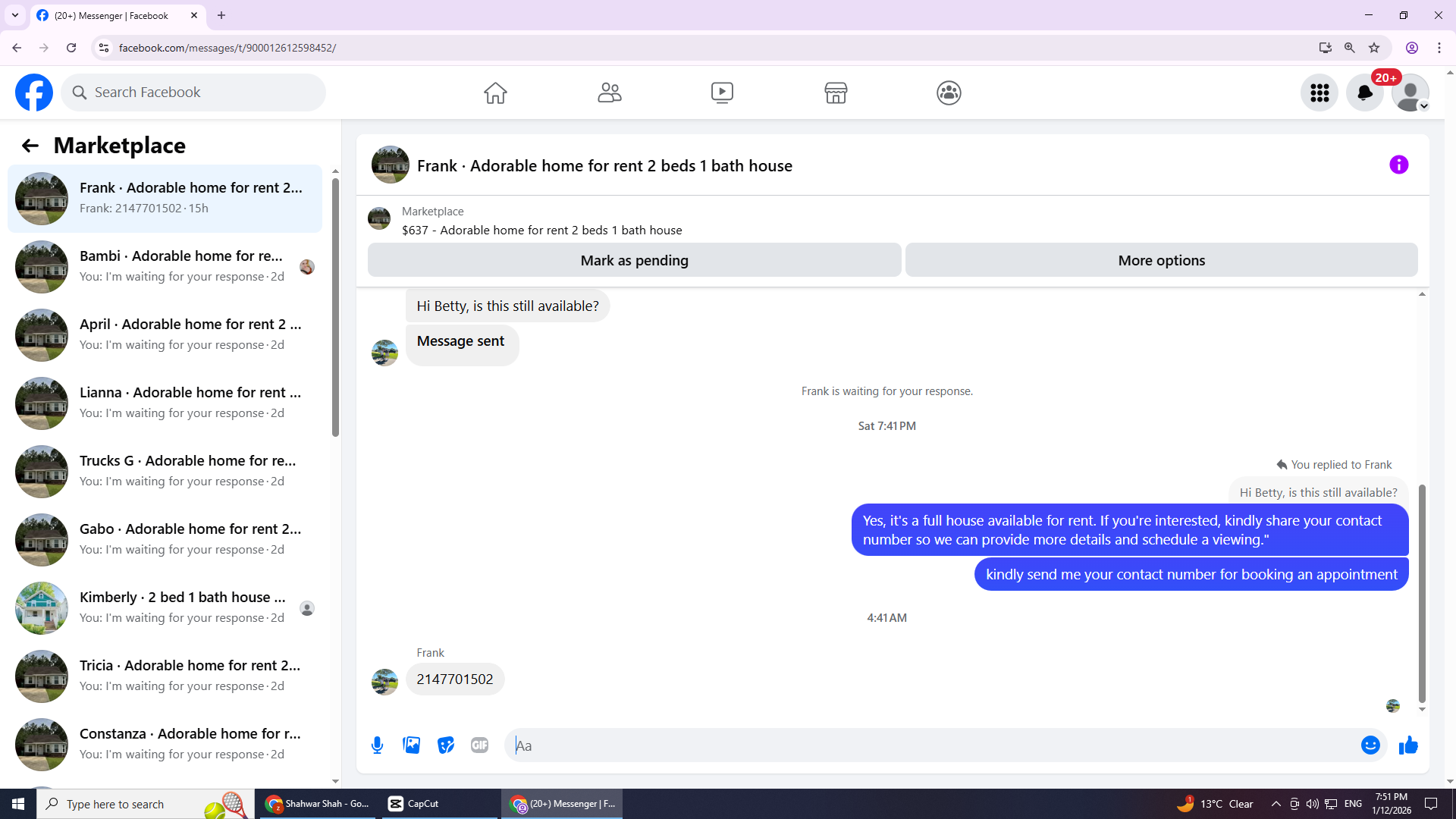
Task: Attach a photo using the image icon
Action: pyautogui.click(x=412, y=745)
